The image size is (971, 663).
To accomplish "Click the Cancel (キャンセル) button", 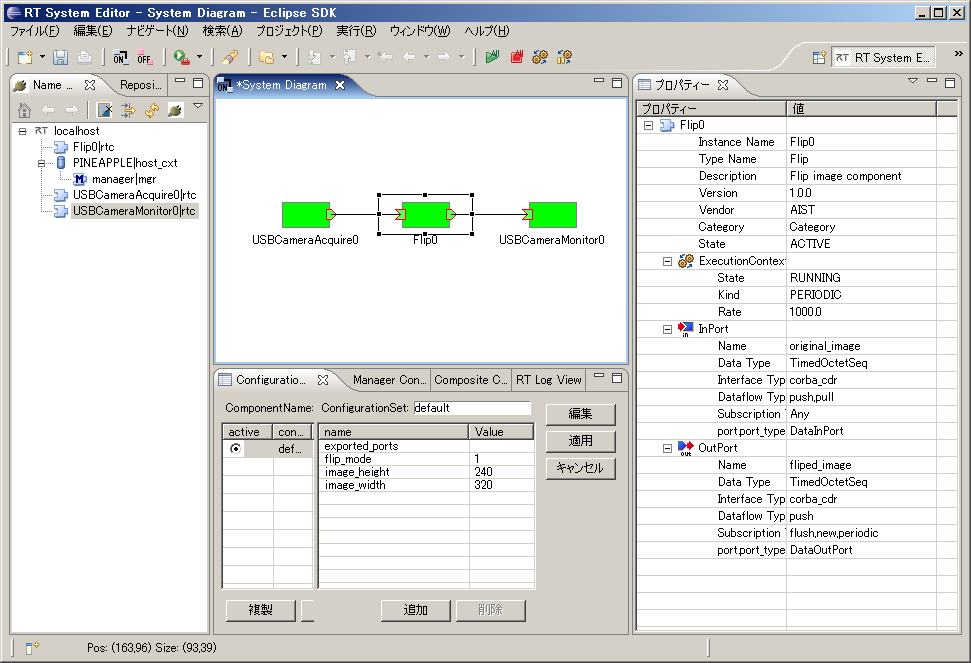I will (x=580, y=468).
